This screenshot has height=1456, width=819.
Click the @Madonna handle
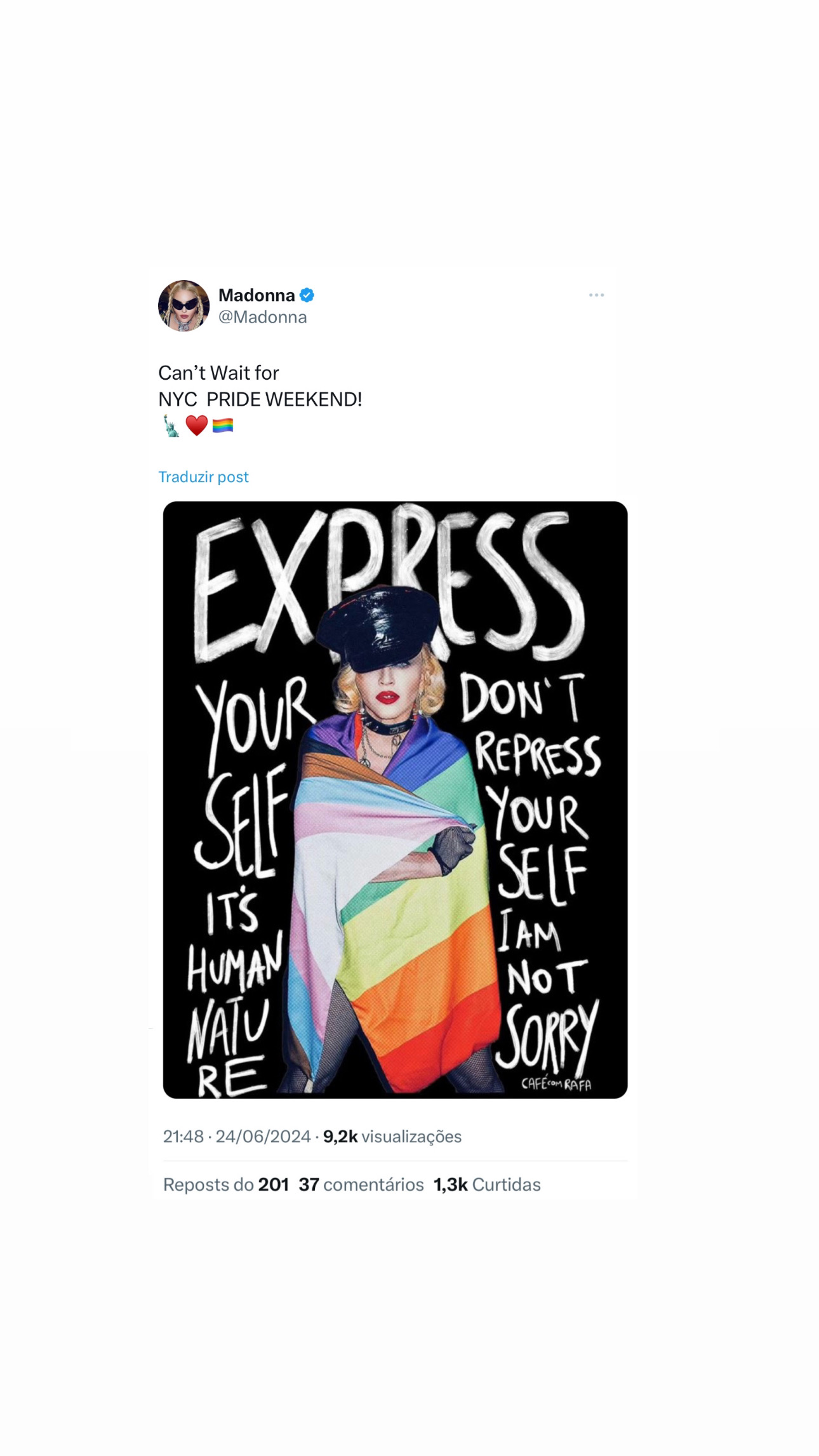pyautogui.click(x=263, y=317)
